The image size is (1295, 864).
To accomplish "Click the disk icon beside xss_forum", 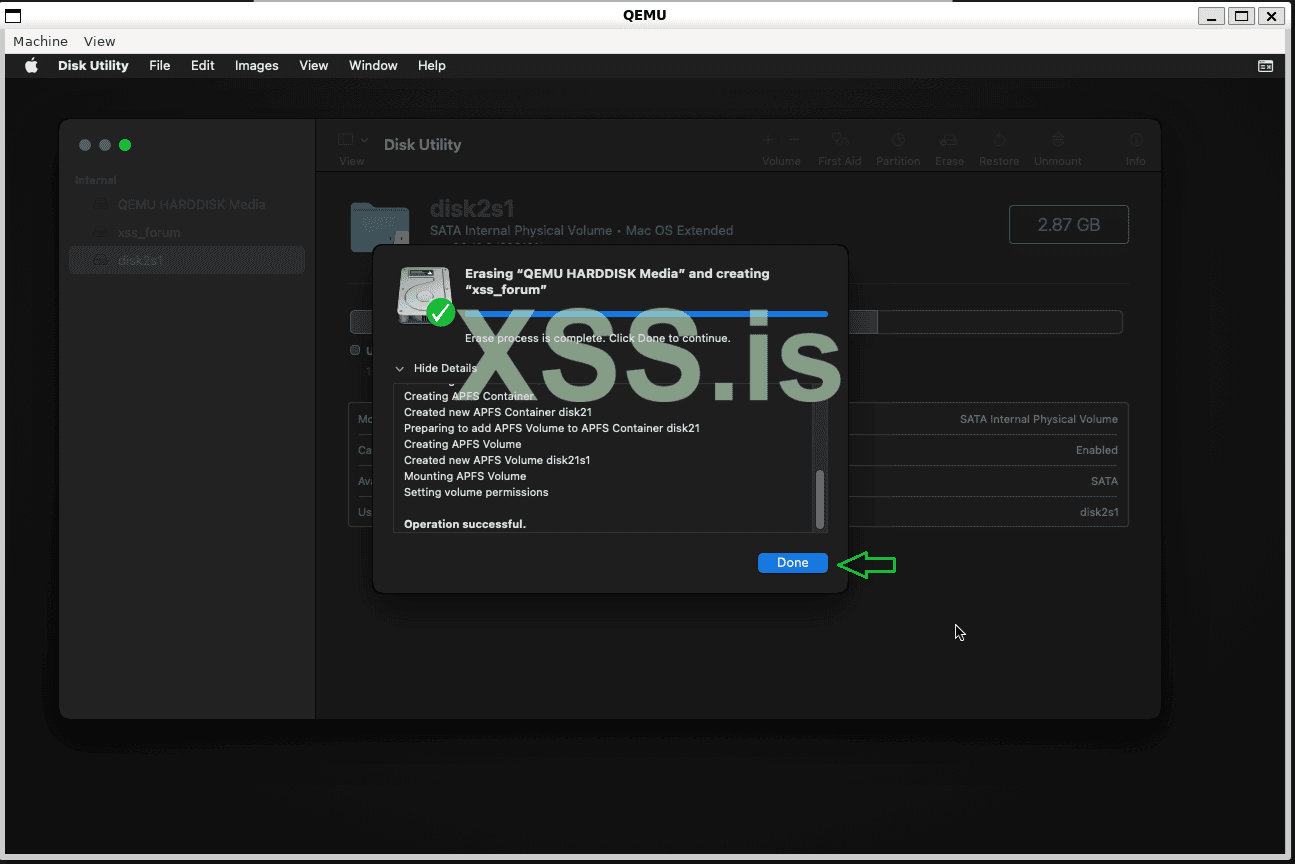I will pos(100,233).
